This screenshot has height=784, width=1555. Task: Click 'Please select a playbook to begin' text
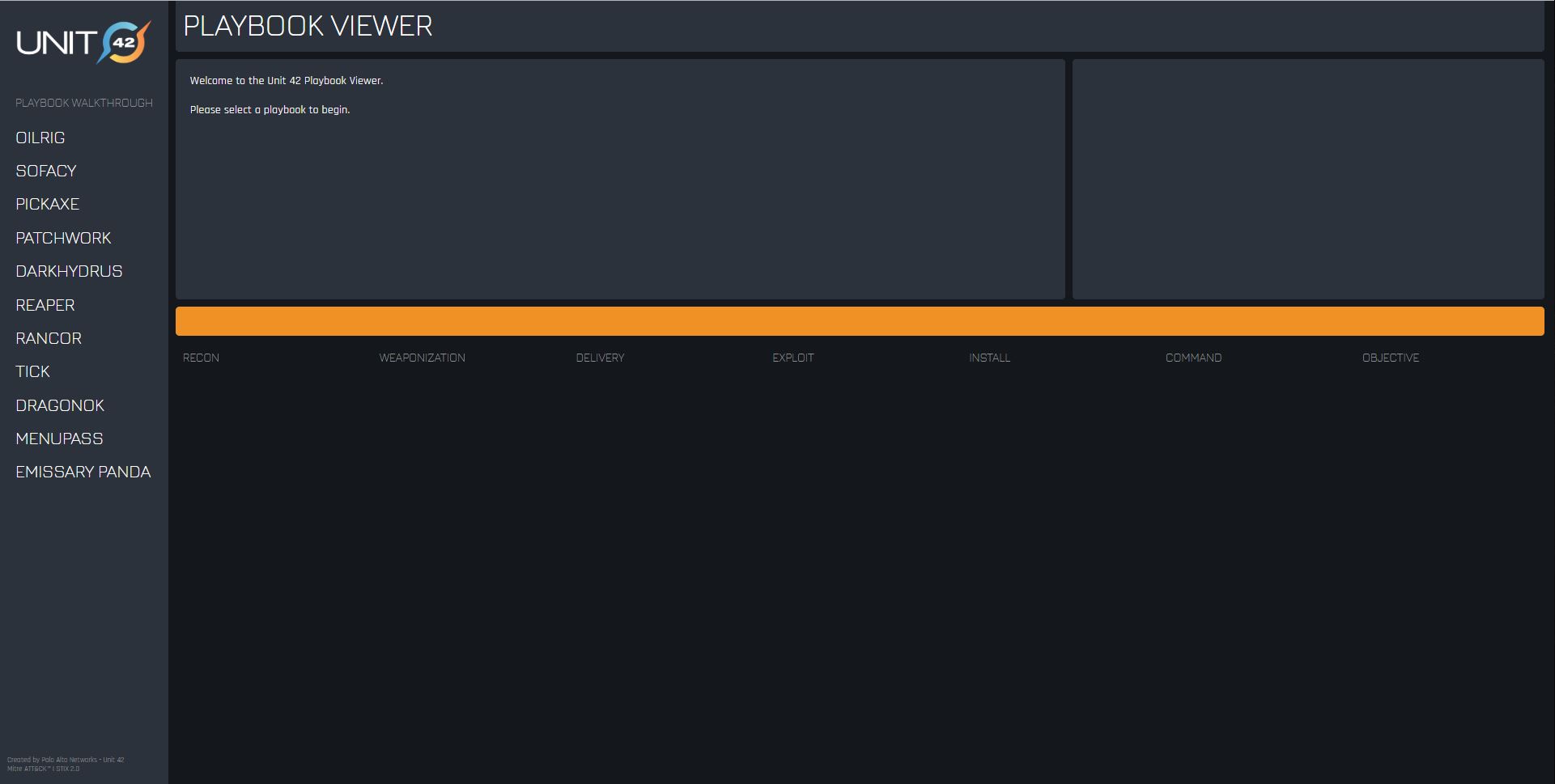(270, 110)
